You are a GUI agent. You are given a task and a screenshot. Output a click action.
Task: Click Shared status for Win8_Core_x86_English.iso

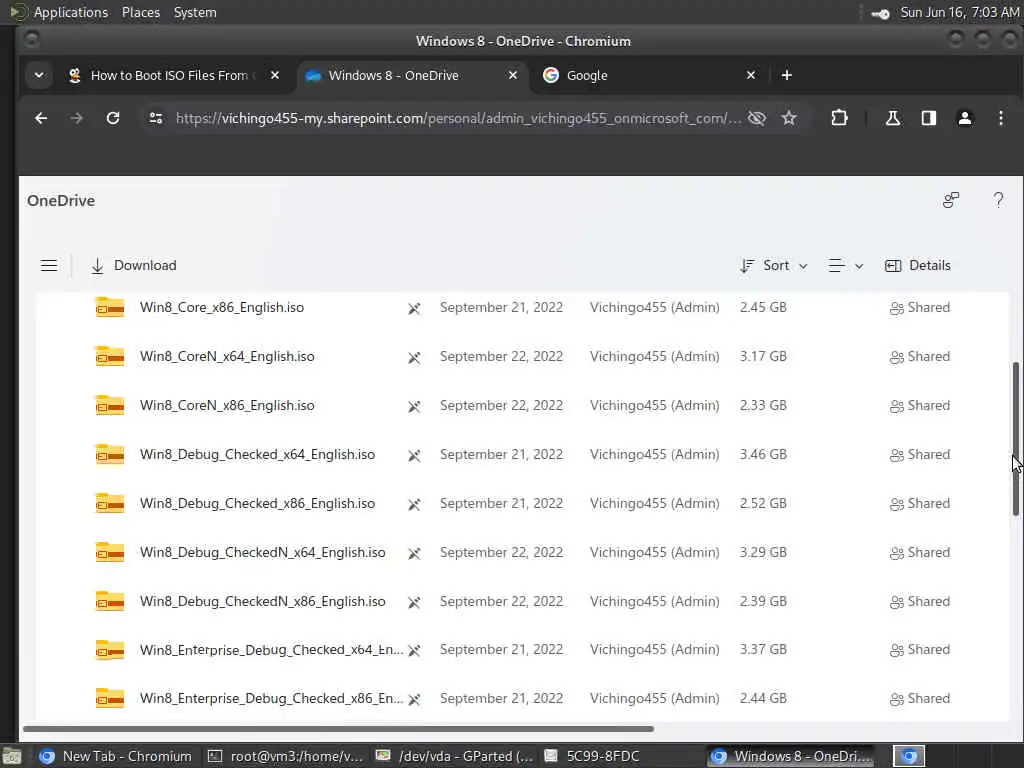click(920, 308)
